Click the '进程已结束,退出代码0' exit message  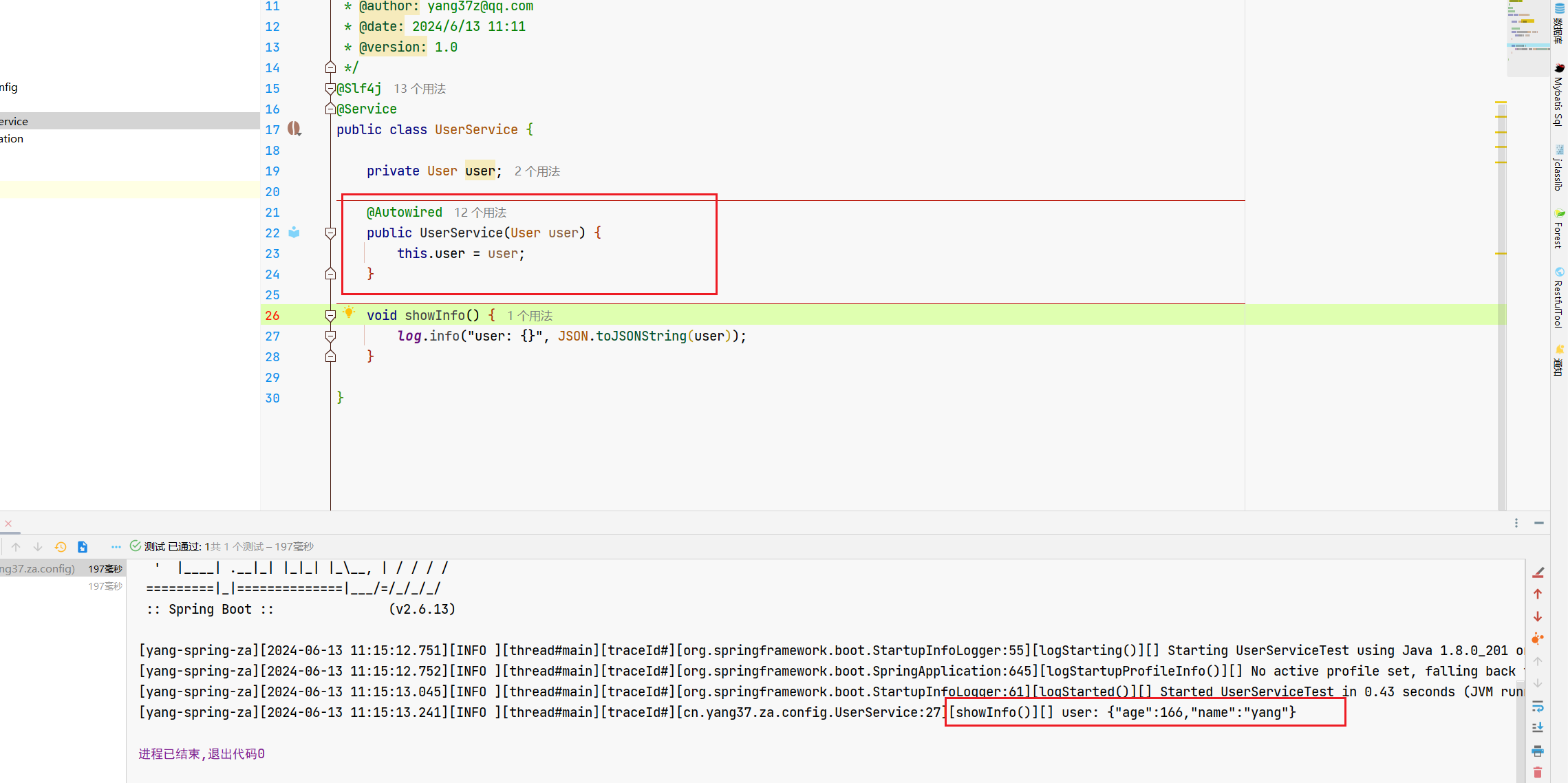tap(202, 753)
